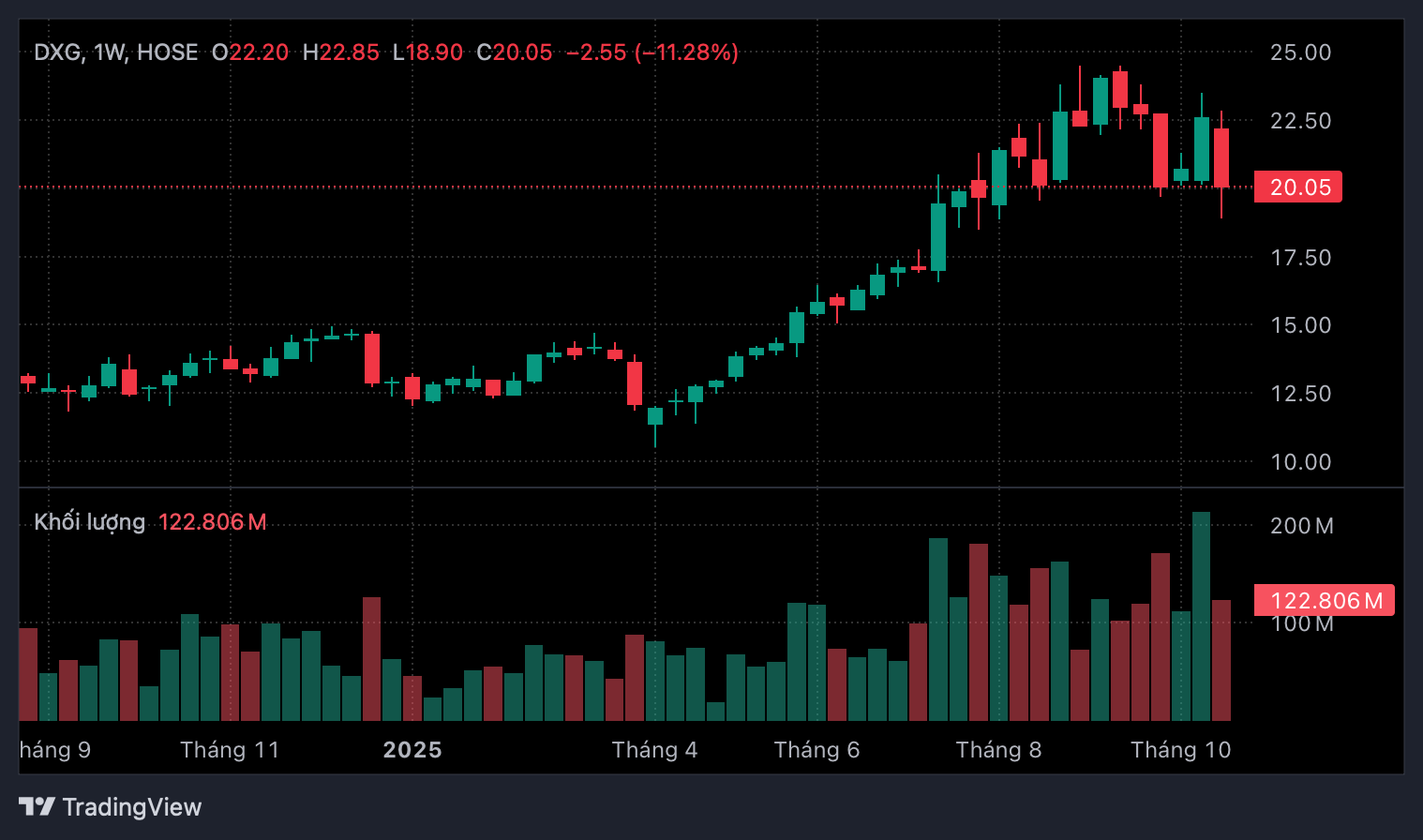Select the 2025 year marker on time axis
This screenshot has width=1423, height=840.
point(412,750)
